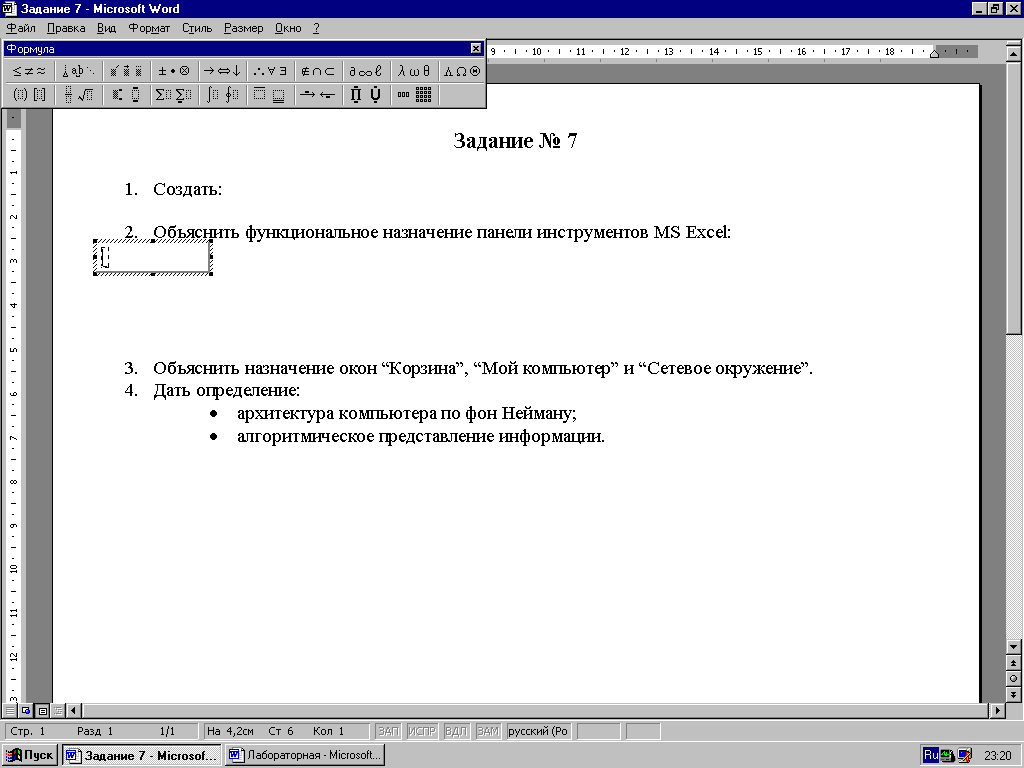This screenshot has height=768, width=1024.
Task: Expand the integral templates palette (∫)
Action: [x=221, y=95]
